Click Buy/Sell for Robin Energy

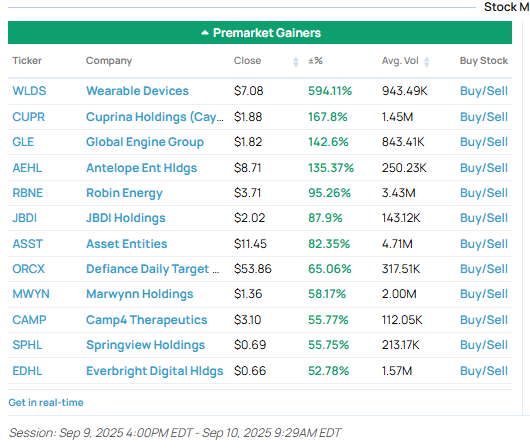point(484,193)
